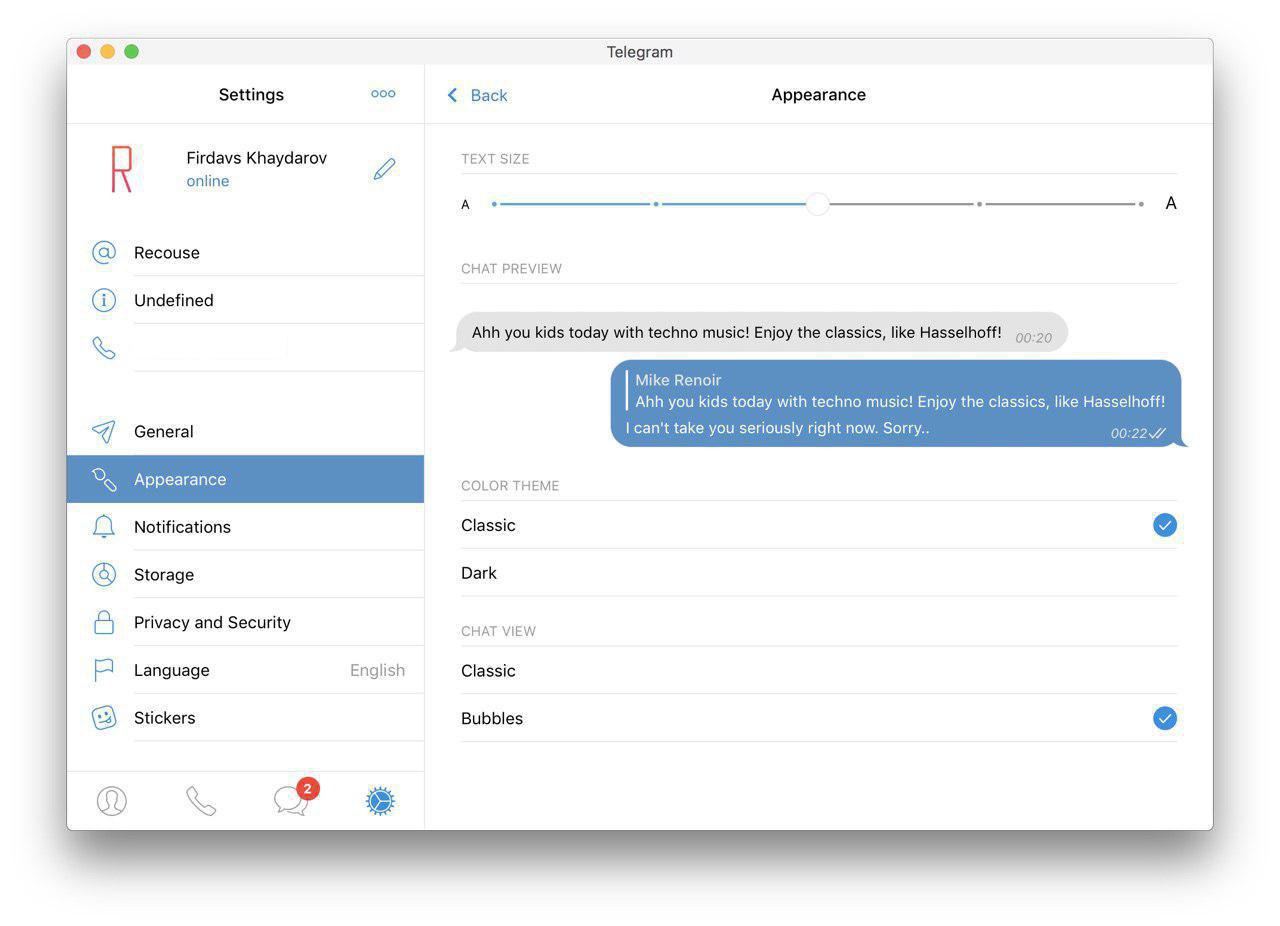Click the gray incoming message preview bubble
This screenshot has width=1280, height=926.
coord(760,332)
